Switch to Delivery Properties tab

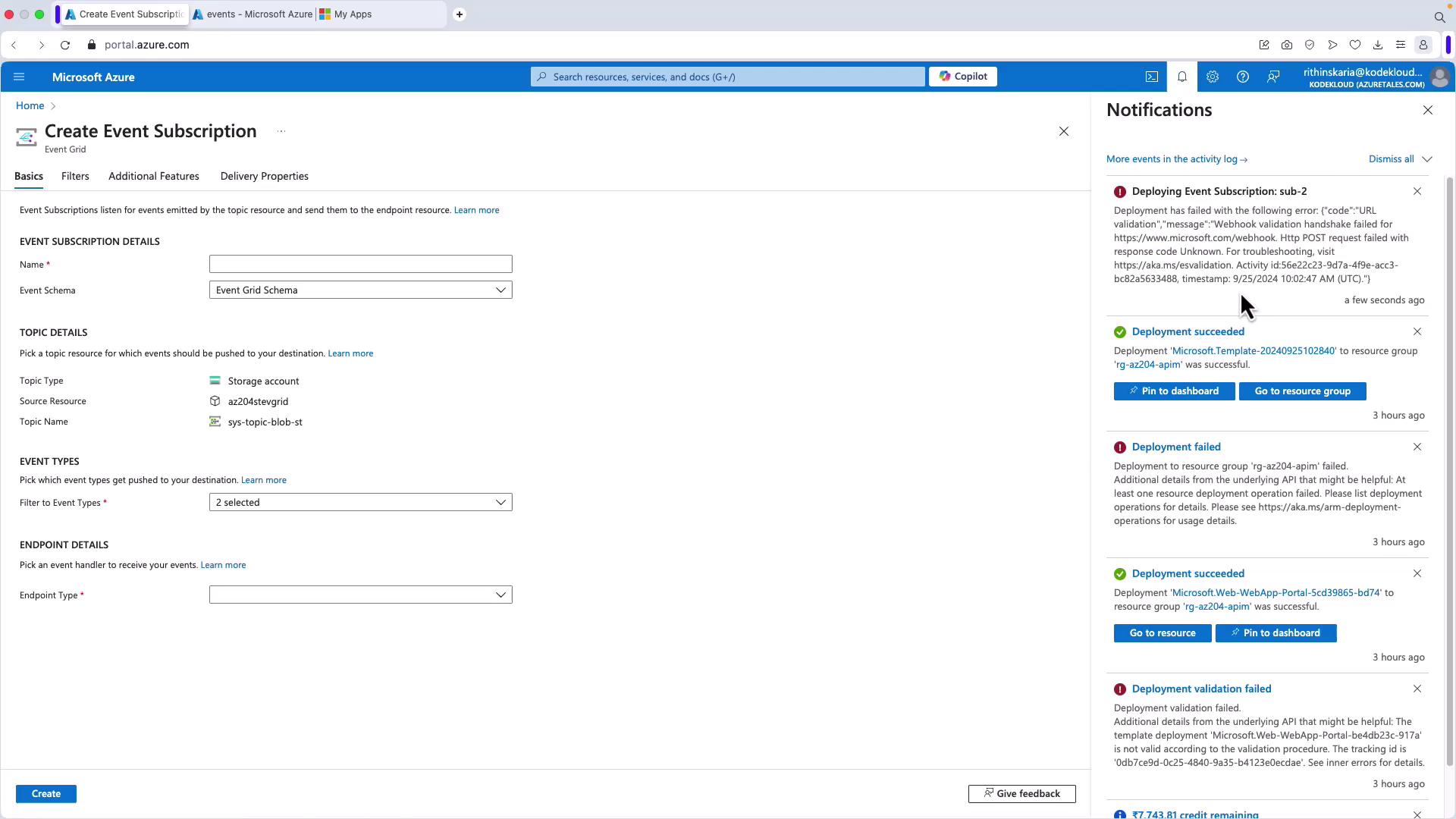click(264, 177)
